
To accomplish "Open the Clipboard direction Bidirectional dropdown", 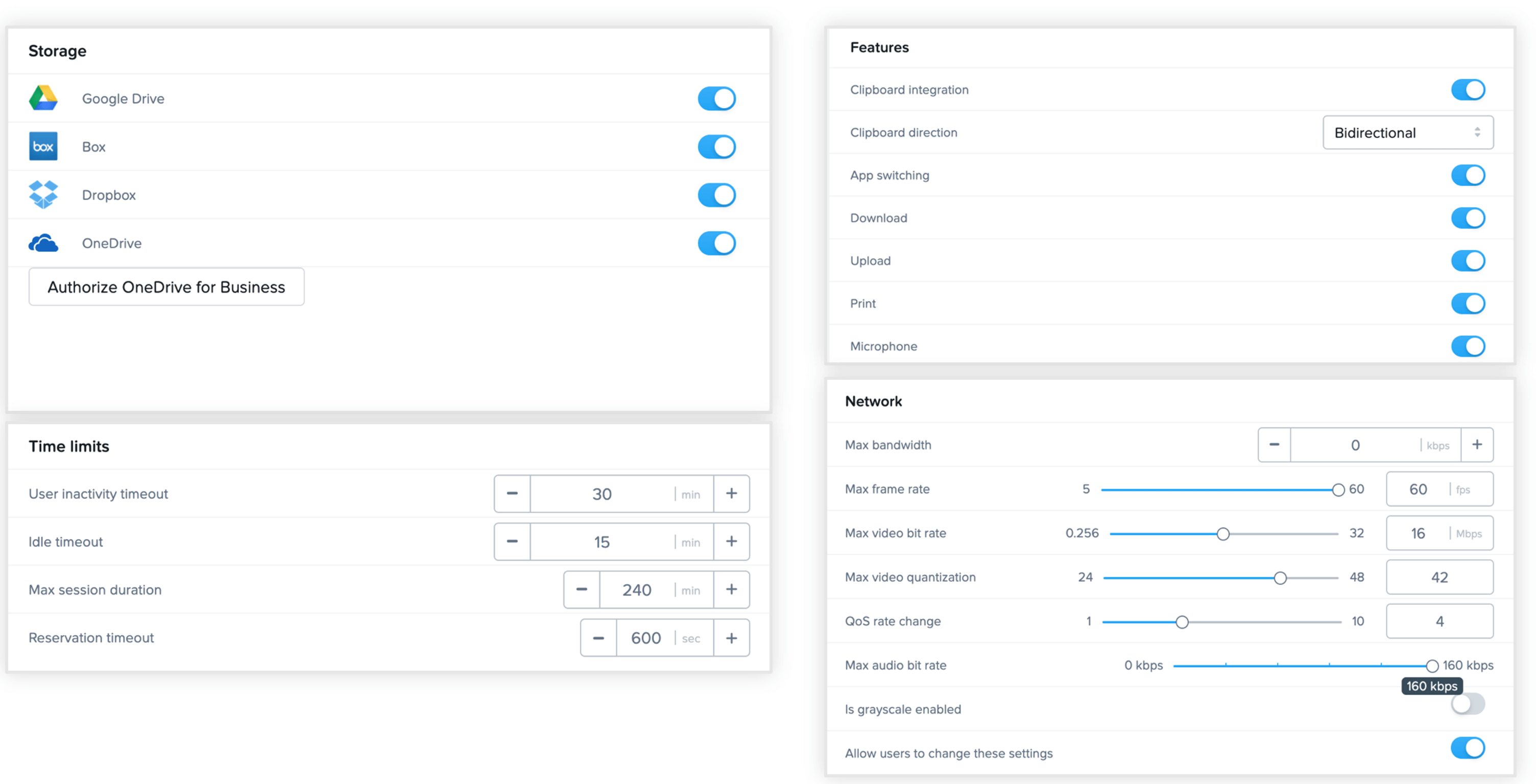I will [x=1407, y=132].
